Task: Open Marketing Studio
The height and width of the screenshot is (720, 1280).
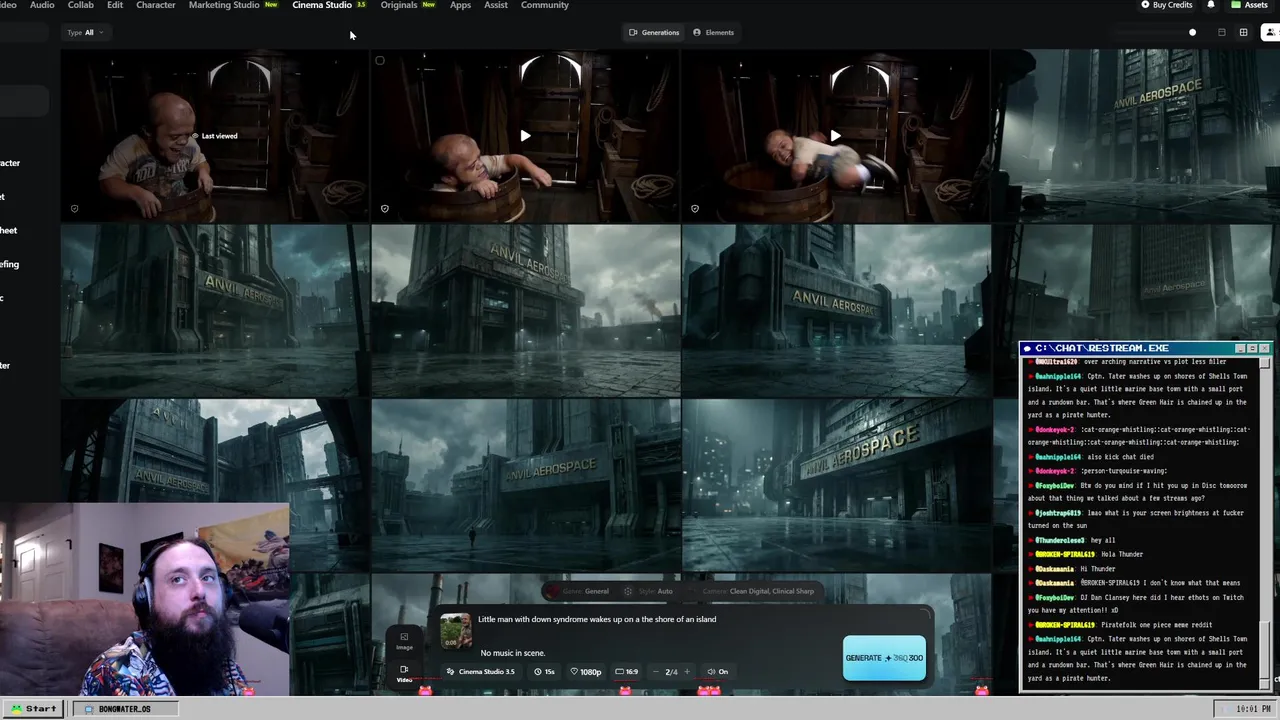Action: tap(232, 5)
